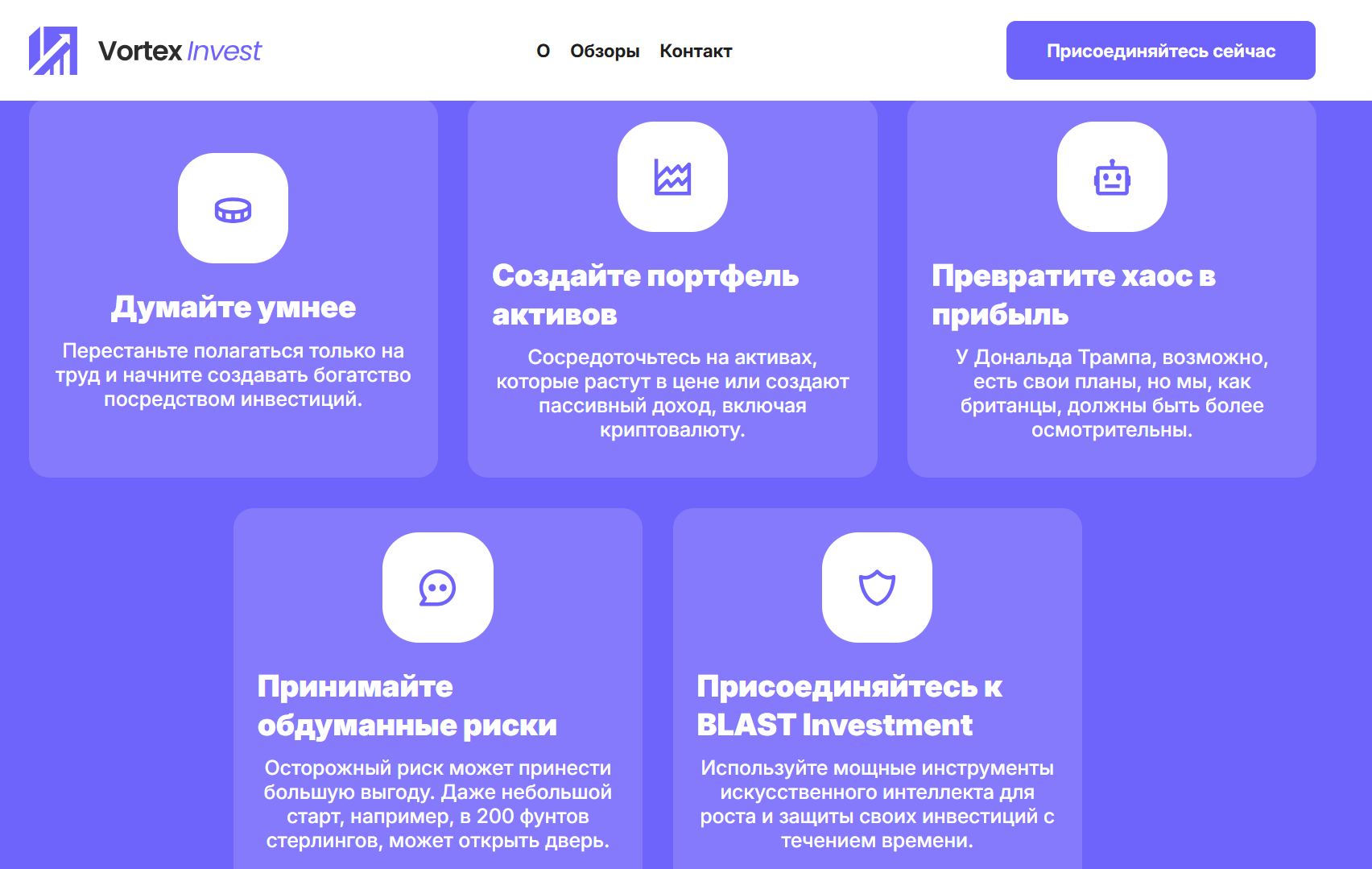This screenshot has width=1372, height=869.
Task: Open the "Обзоры" navigation item
Action: pos(605,51)
